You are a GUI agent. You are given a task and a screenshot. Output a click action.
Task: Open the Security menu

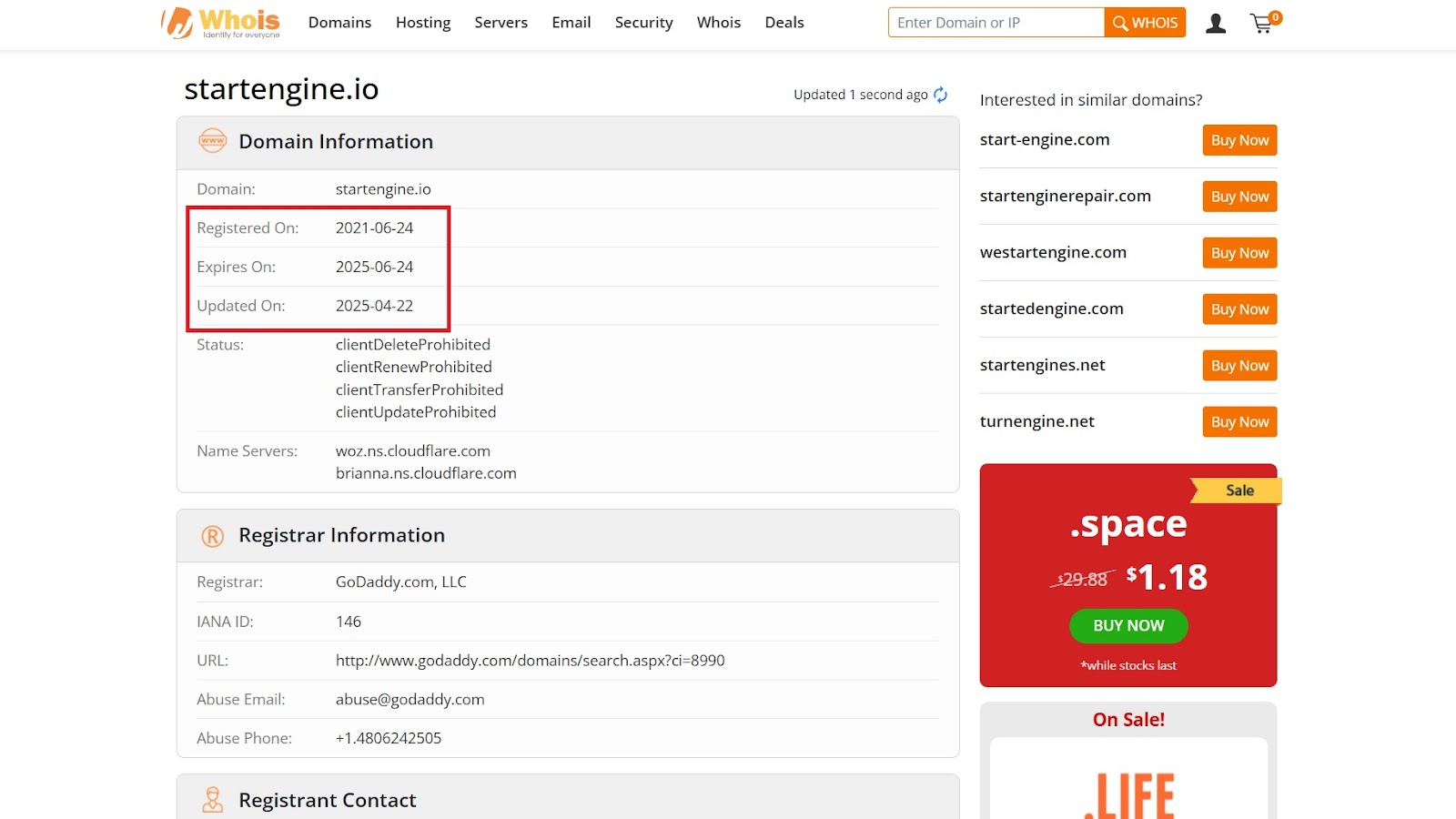[643, 23]
